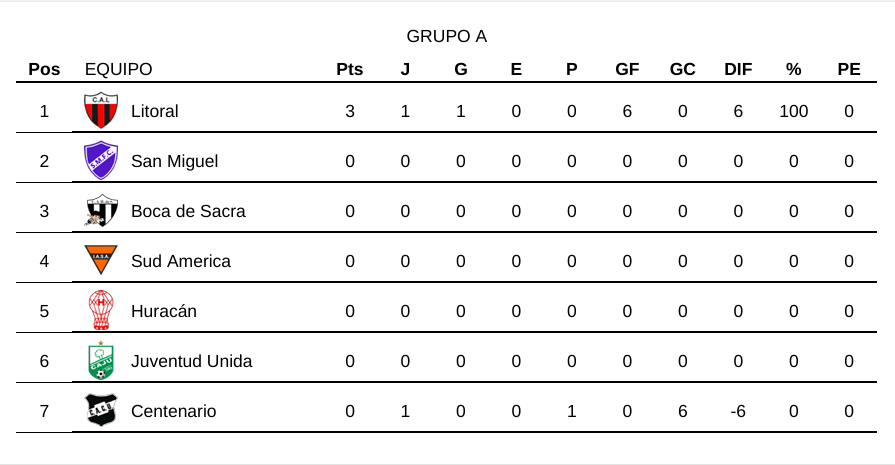This screenshot has height=465, width=895.
Task: Click the Pos column header
Action: click(x=44, y=70)
